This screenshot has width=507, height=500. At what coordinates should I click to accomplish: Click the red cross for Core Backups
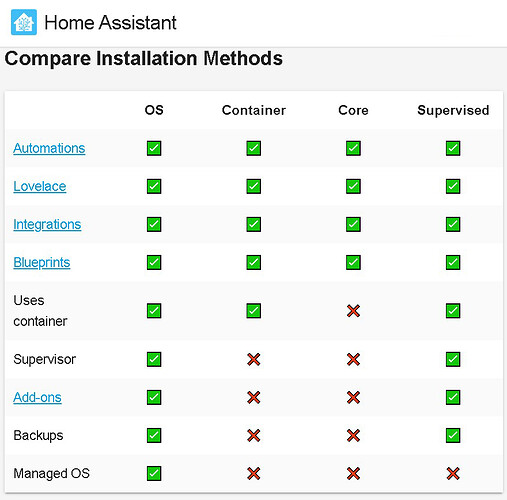[x=353, y=435]
